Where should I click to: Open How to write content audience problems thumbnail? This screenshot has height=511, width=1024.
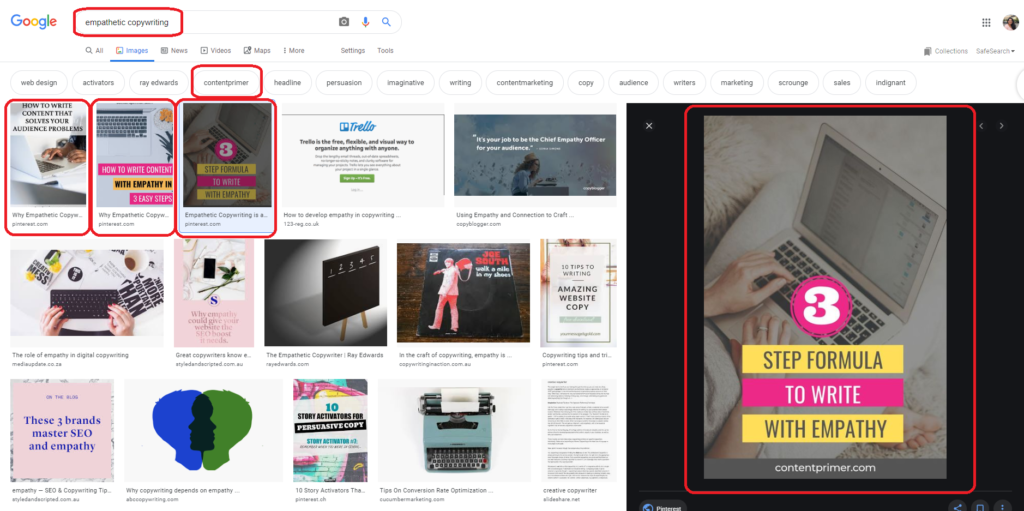click(x=48, y=155)
